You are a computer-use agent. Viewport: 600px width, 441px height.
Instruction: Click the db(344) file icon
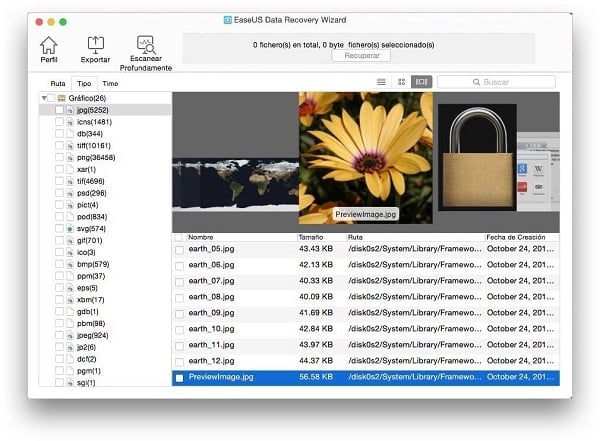[x=70, y=134]
